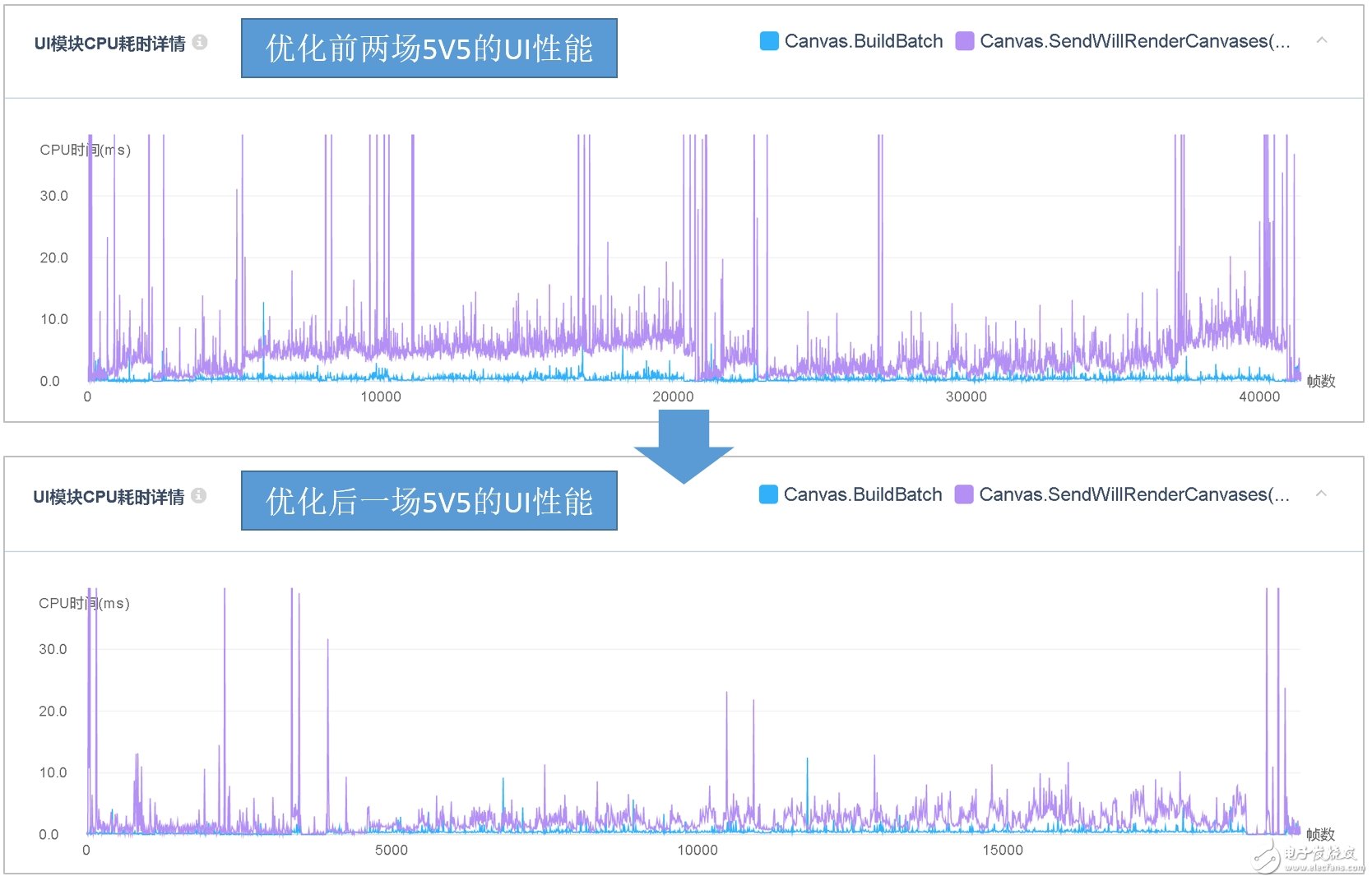Click the info icon in the bottom panel title

point(199,495)
